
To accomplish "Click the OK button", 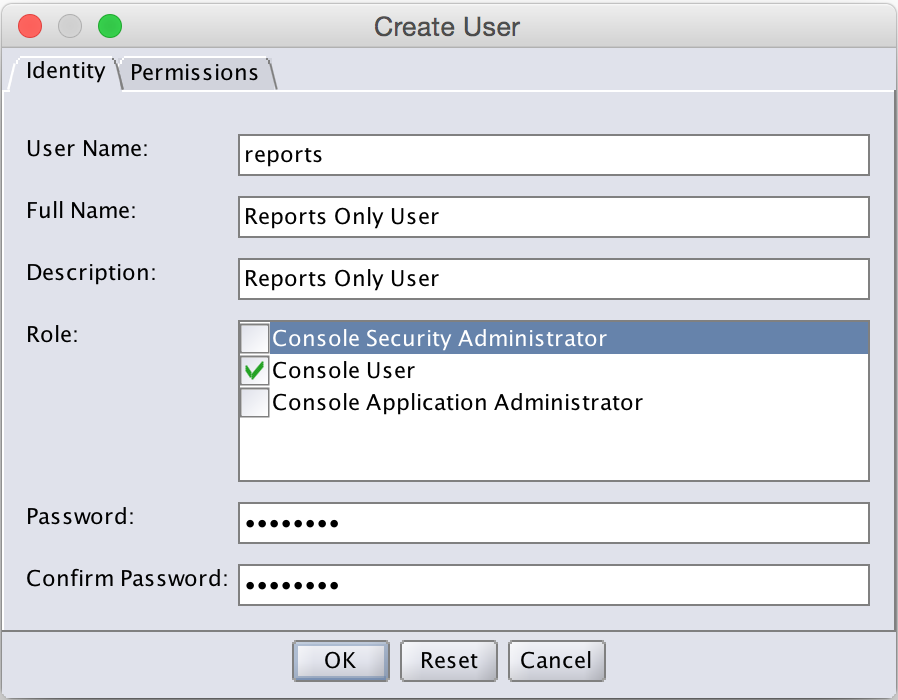I will [341, 660].
